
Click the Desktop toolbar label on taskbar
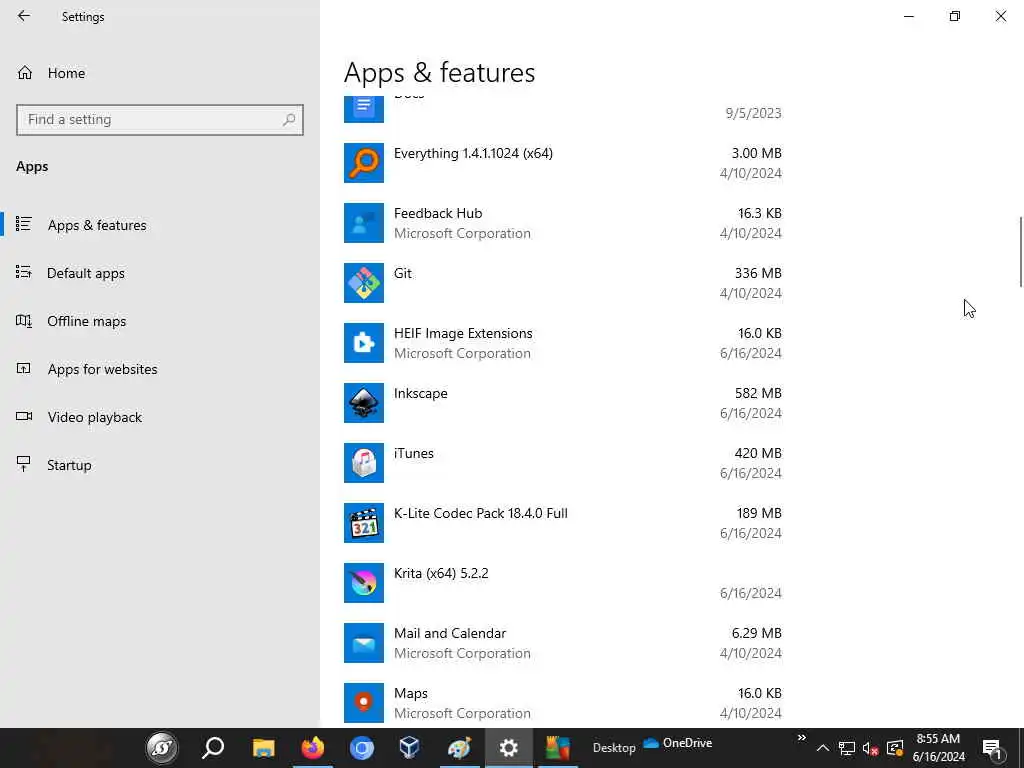click(x=614, y=748)
